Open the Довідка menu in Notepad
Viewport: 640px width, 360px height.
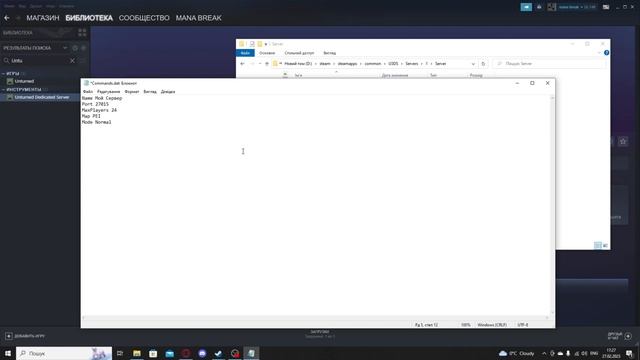pyautogui.click(x=168, y=91)
